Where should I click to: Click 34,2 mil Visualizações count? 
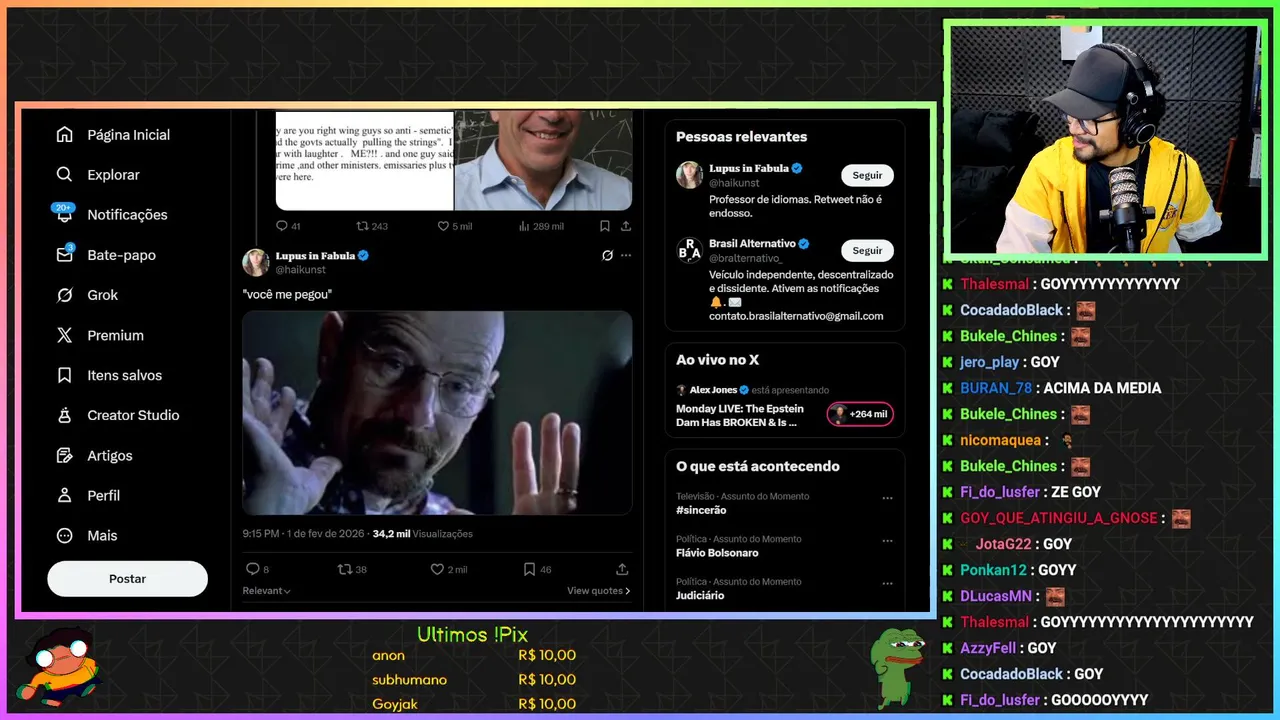(x=422, y=534)
